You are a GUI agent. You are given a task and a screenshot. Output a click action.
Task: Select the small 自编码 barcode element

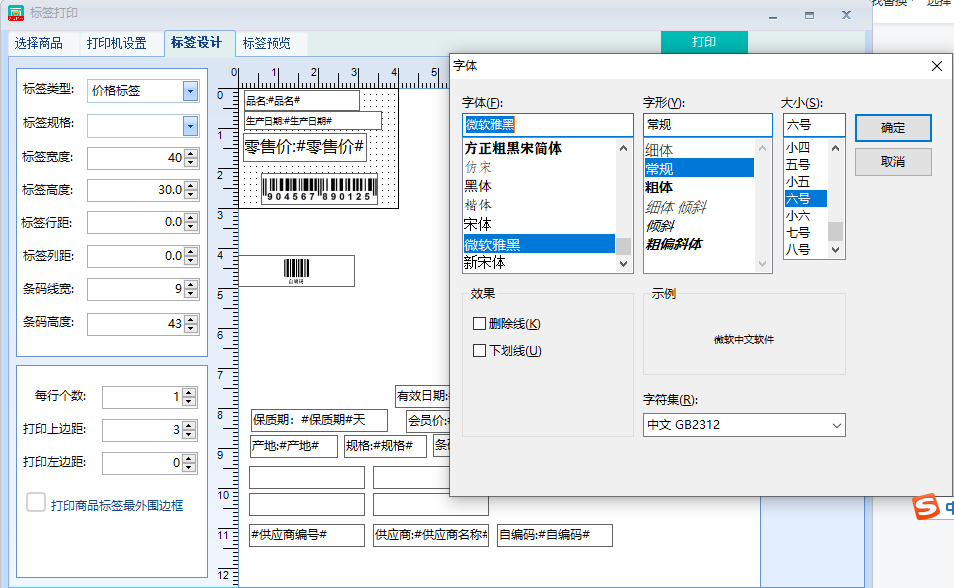(296, 270)
